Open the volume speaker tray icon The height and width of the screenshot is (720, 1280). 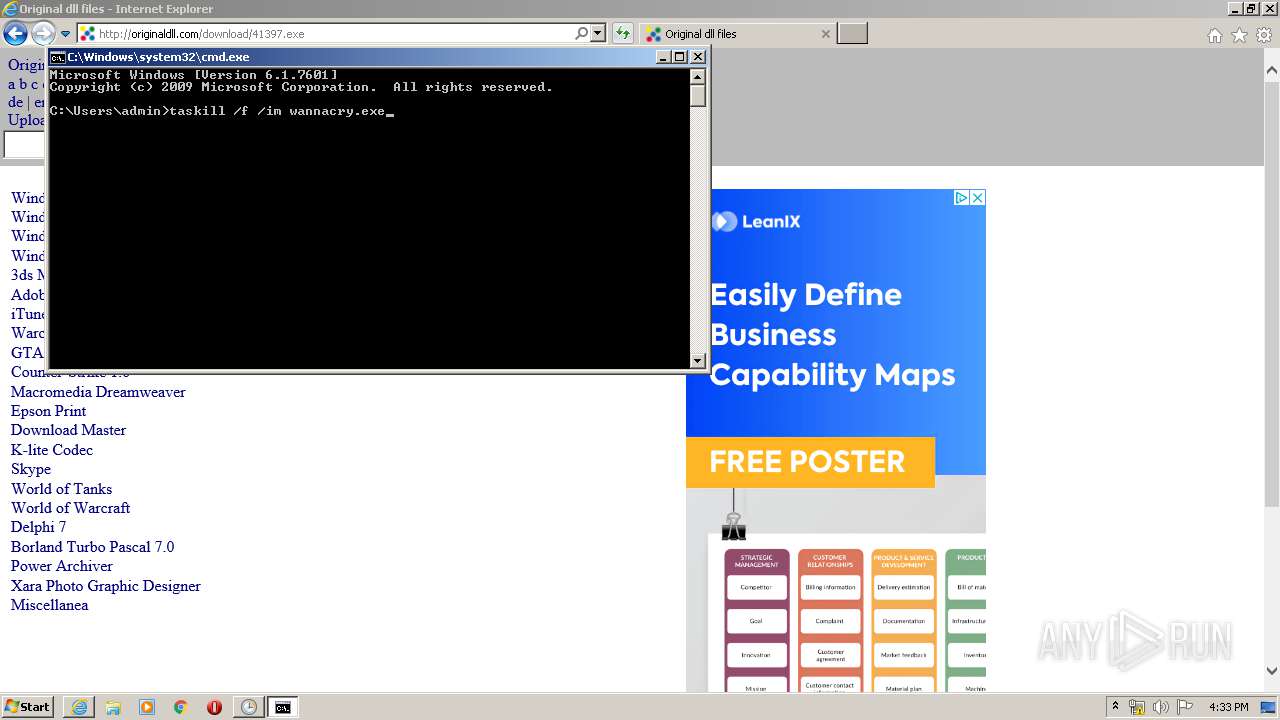pos(1161,707)
